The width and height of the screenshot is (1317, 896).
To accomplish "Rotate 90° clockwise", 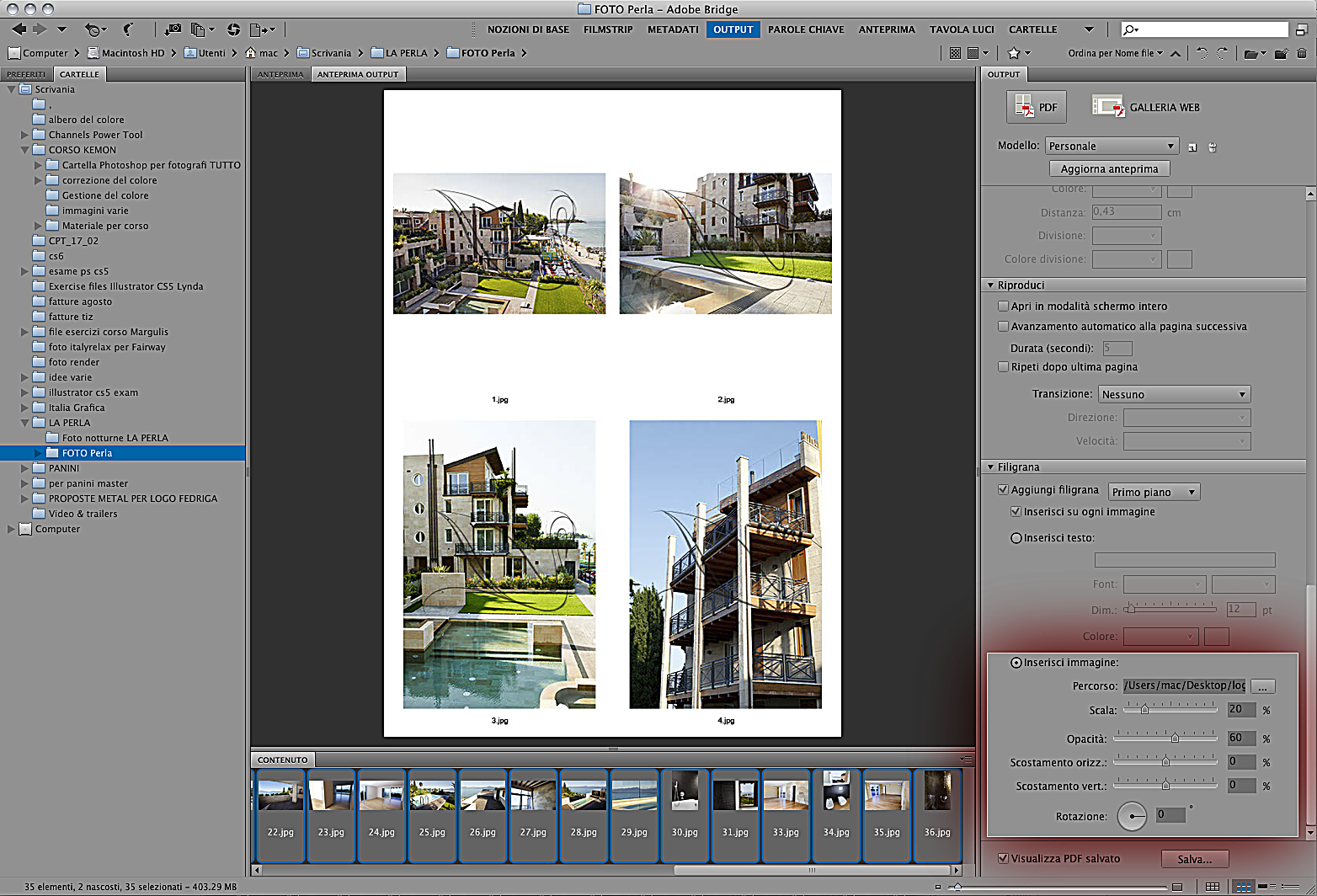I will point(1222,53).
